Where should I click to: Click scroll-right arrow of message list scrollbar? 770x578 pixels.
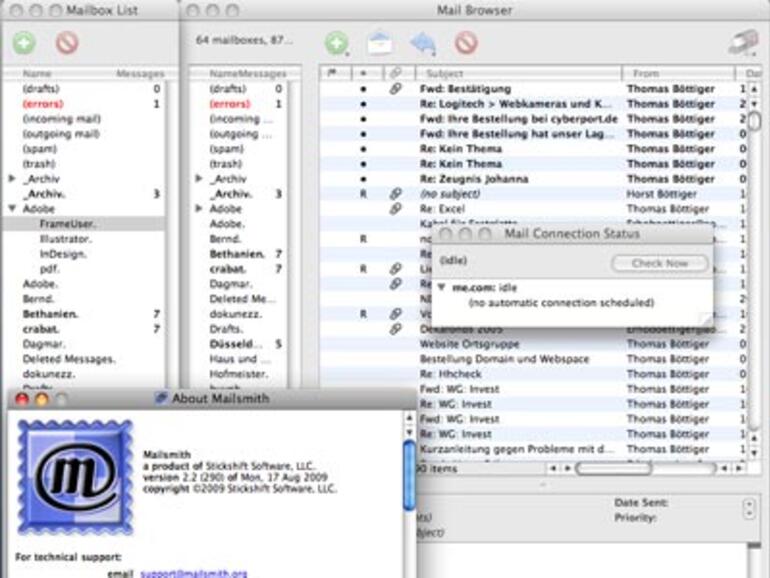(739, 468)
